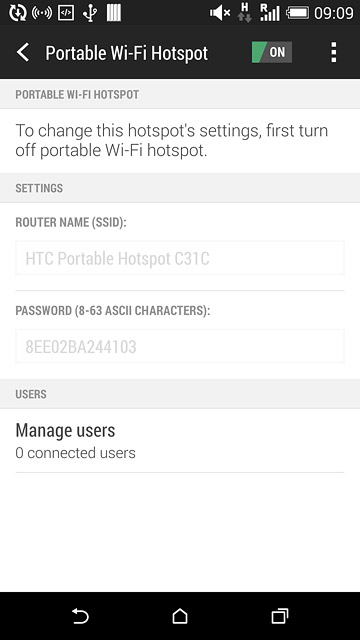Go to Home via navigation bar
This screenshot has height=640, width=360.
click(x=180, y=616)
